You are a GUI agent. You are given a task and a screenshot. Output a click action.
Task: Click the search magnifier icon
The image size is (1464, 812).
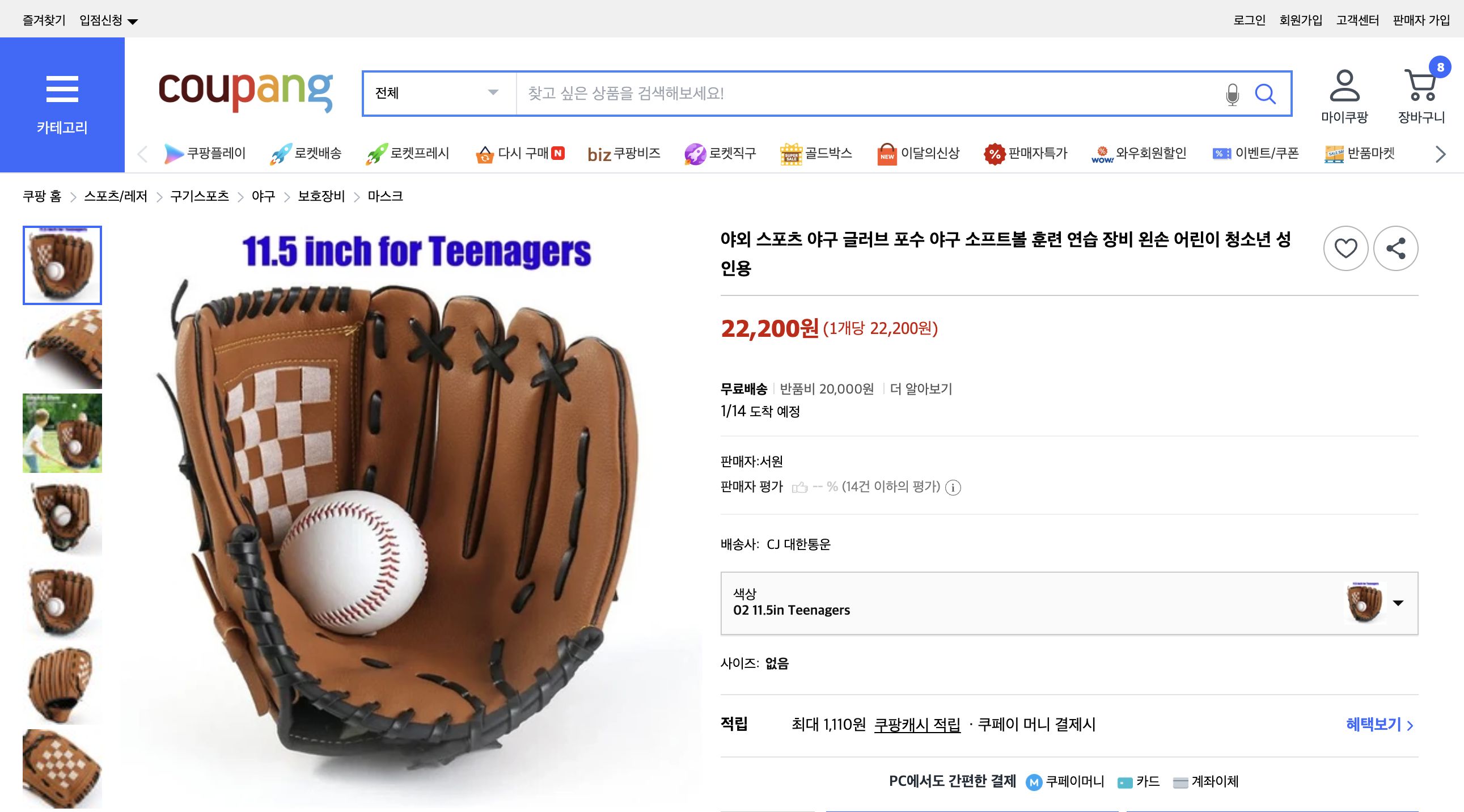1266,94
